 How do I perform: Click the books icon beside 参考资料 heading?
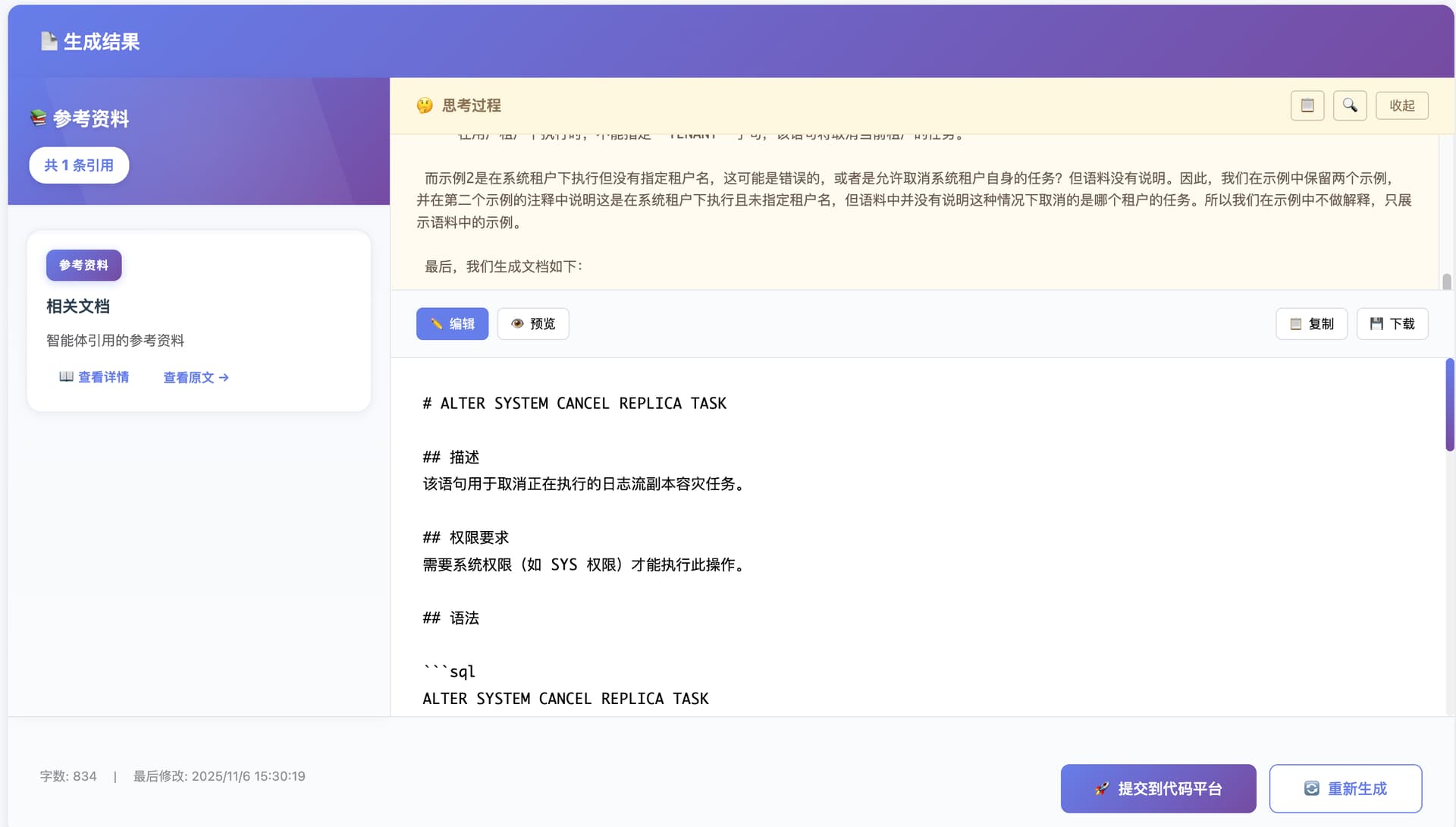(x=38, y=118)
